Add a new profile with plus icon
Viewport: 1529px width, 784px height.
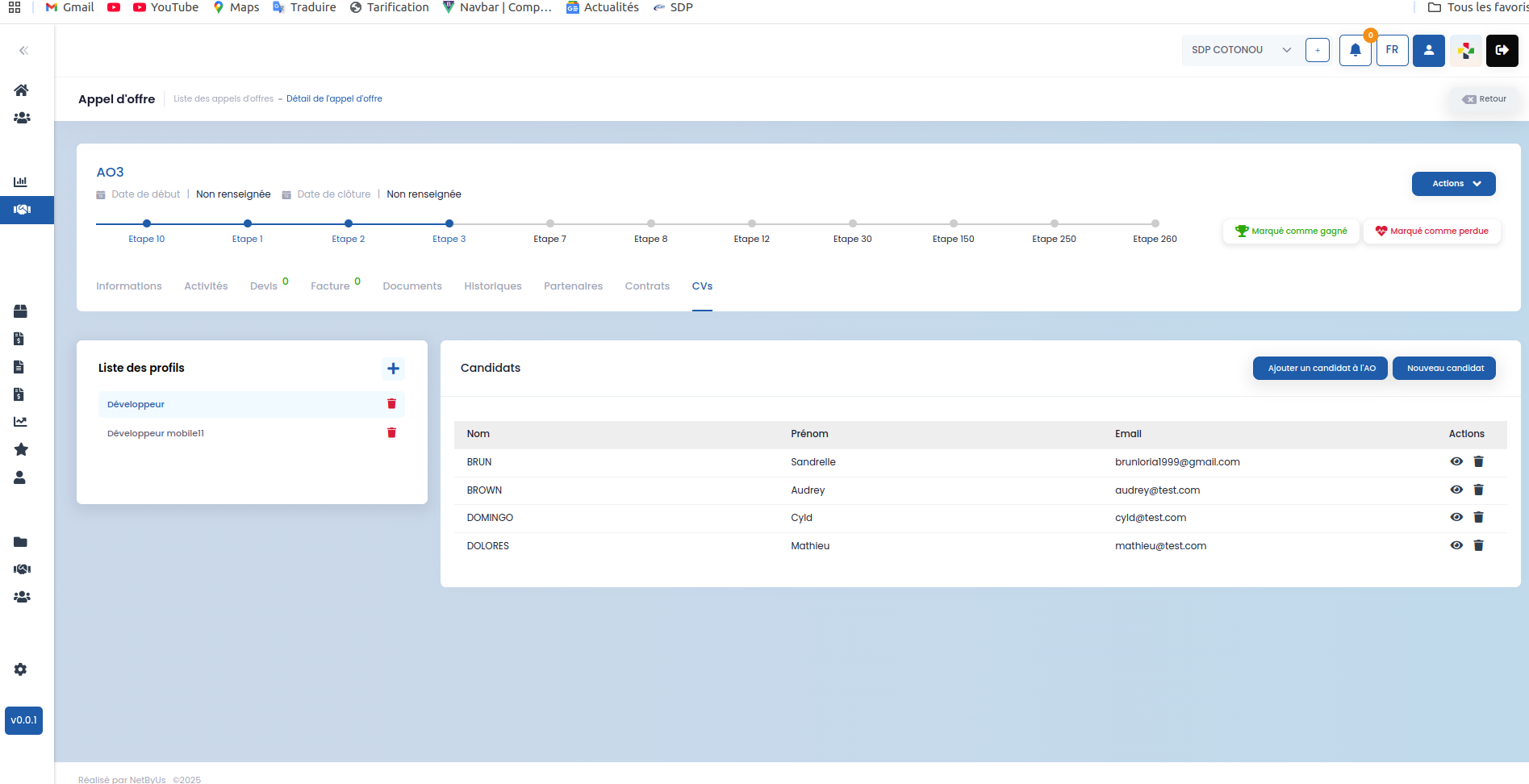393,369
